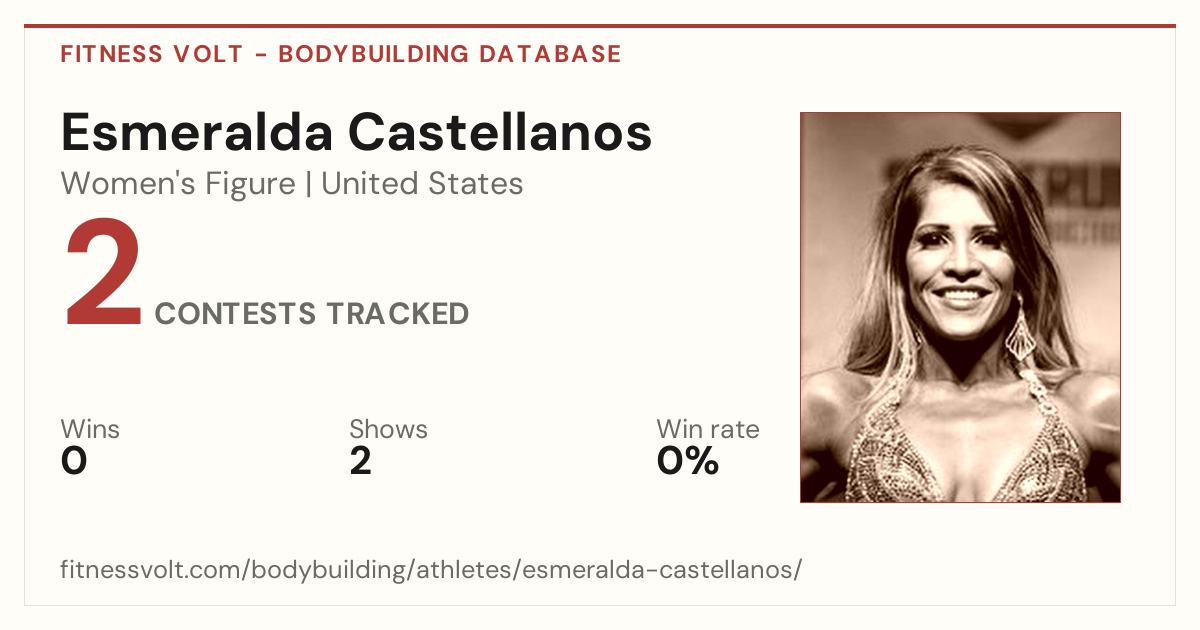Select the BODYBUILDING DATABASE header text

[x=450, y=54]
